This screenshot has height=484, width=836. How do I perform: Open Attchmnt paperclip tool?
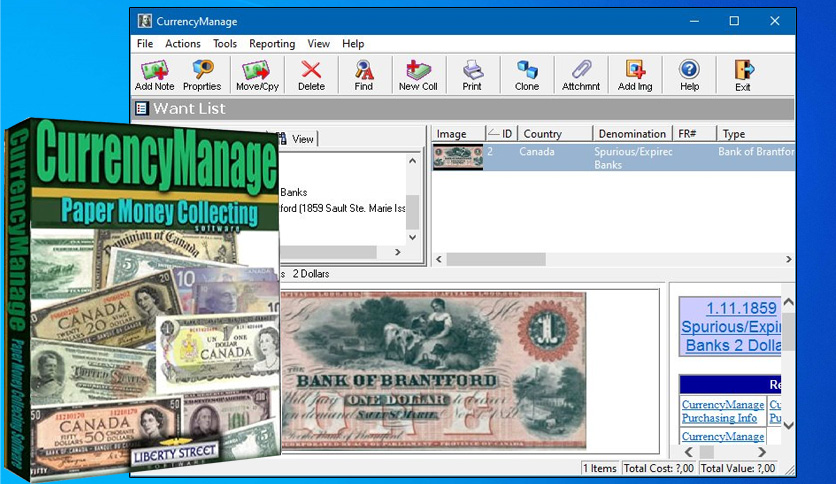tap(581, 75)
